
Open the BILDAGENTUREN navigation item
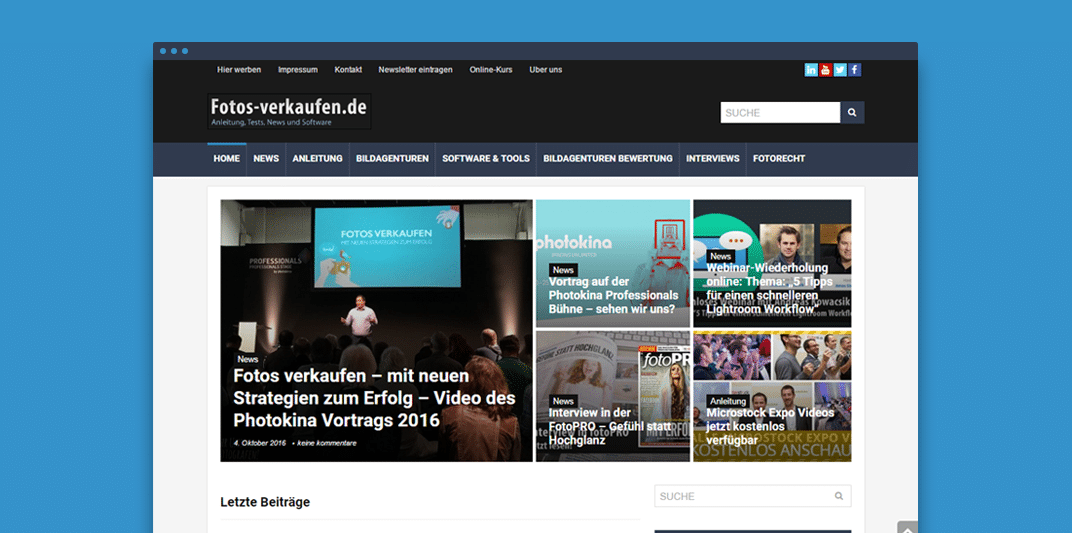point(392,159)
